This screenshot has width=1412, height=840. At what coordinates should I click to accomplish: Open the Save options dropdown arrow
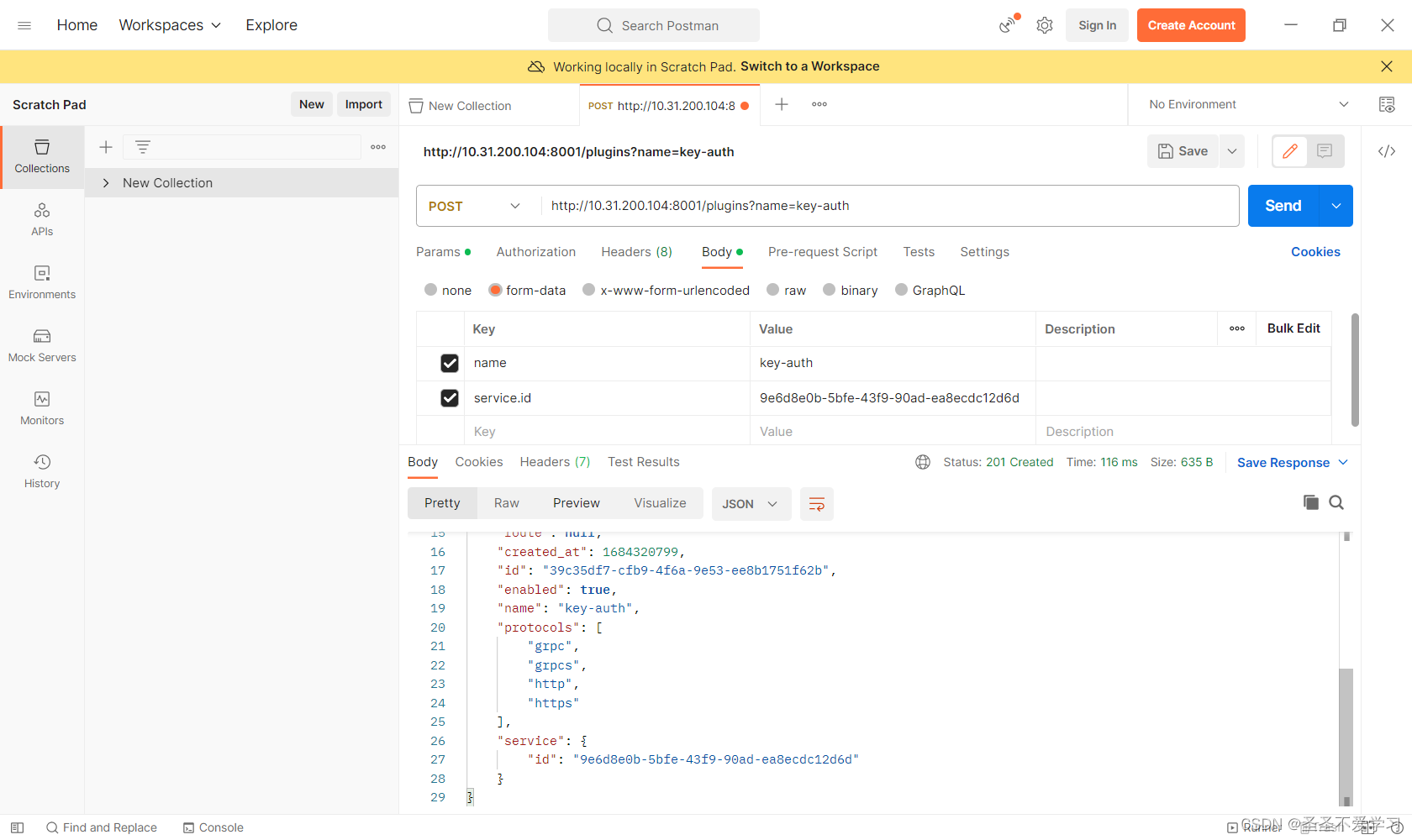(x=1232, y=151)
